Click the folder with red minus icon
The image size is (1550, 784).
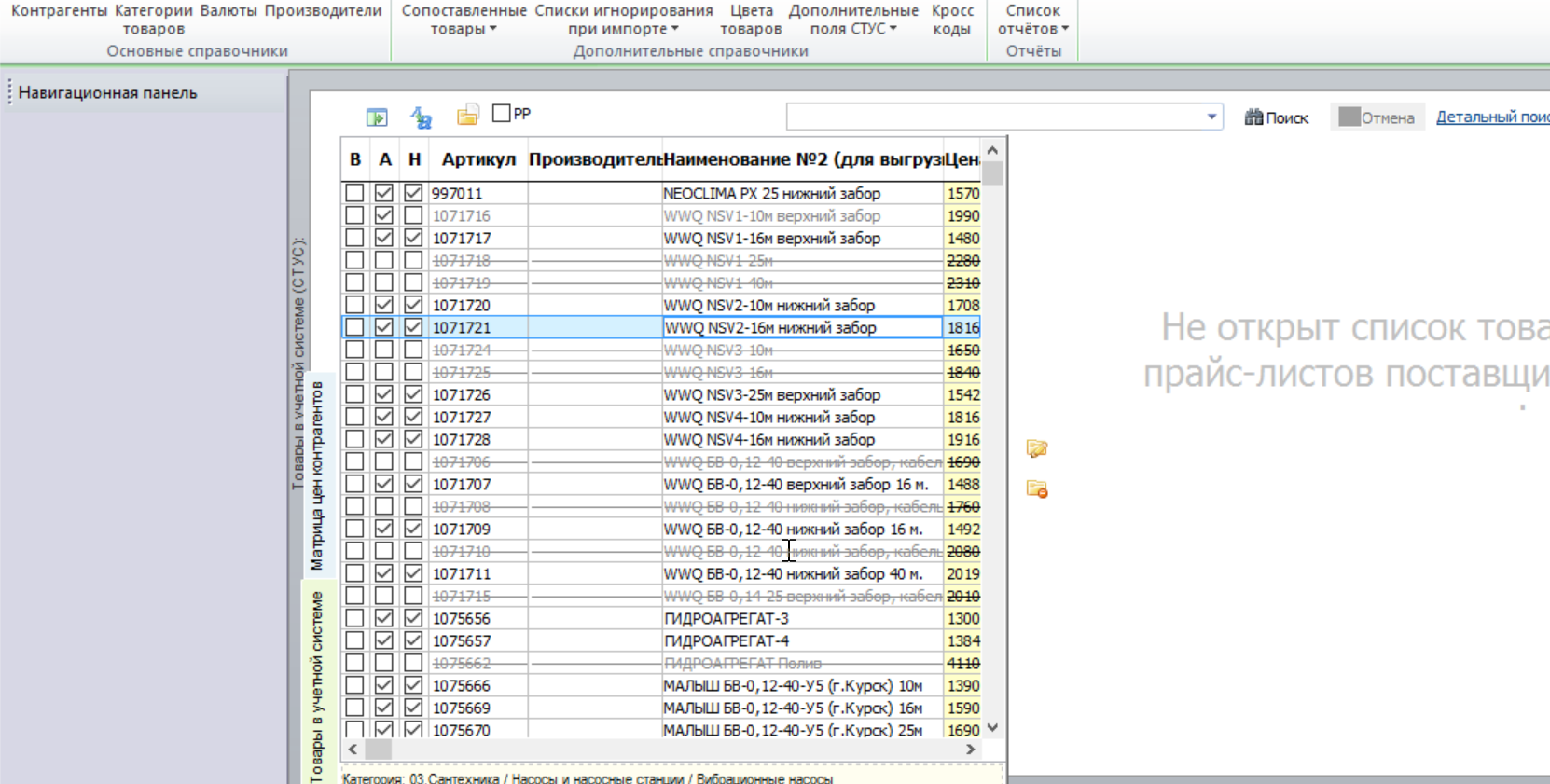tap(1037, 488)
